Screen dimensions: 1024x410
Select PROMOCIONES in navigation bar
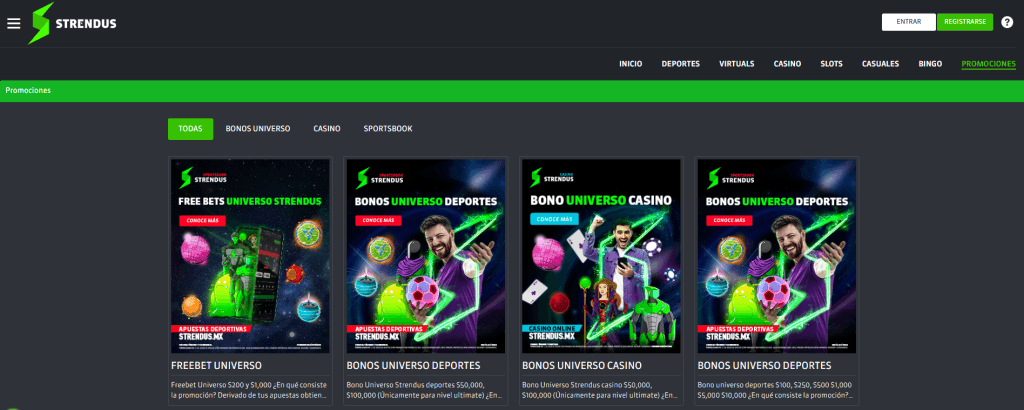click(x=988, y=64)
